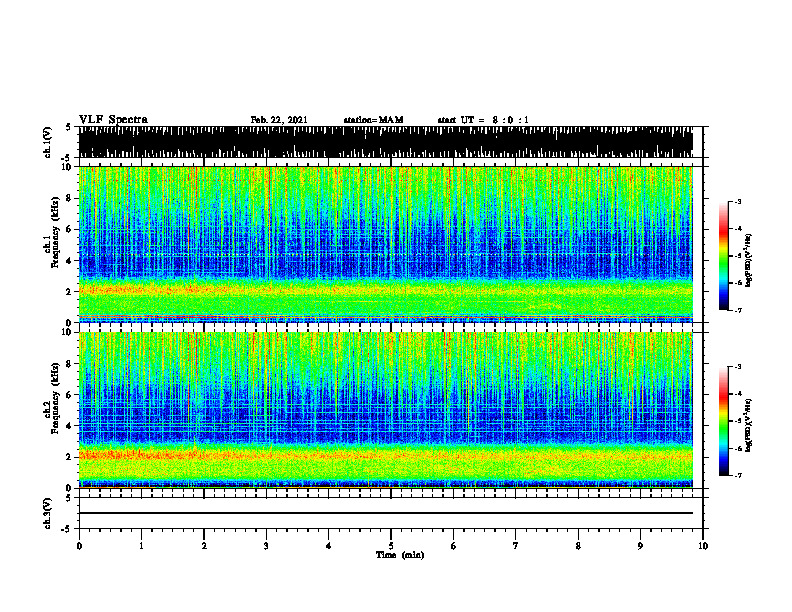Click the "6" kHz tick on the ch.1 frequency axis

tap(70, 229)
